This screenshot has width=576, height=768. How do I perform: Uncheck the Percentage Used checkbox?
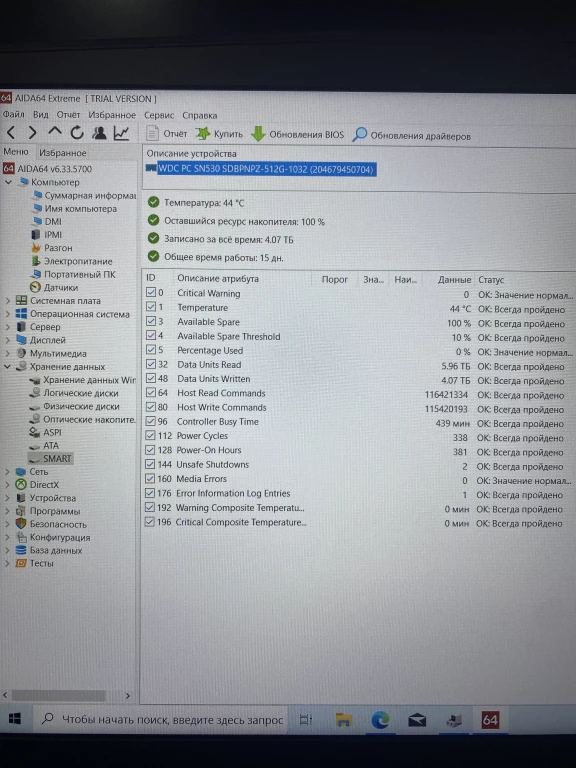(x=151, y=350)
